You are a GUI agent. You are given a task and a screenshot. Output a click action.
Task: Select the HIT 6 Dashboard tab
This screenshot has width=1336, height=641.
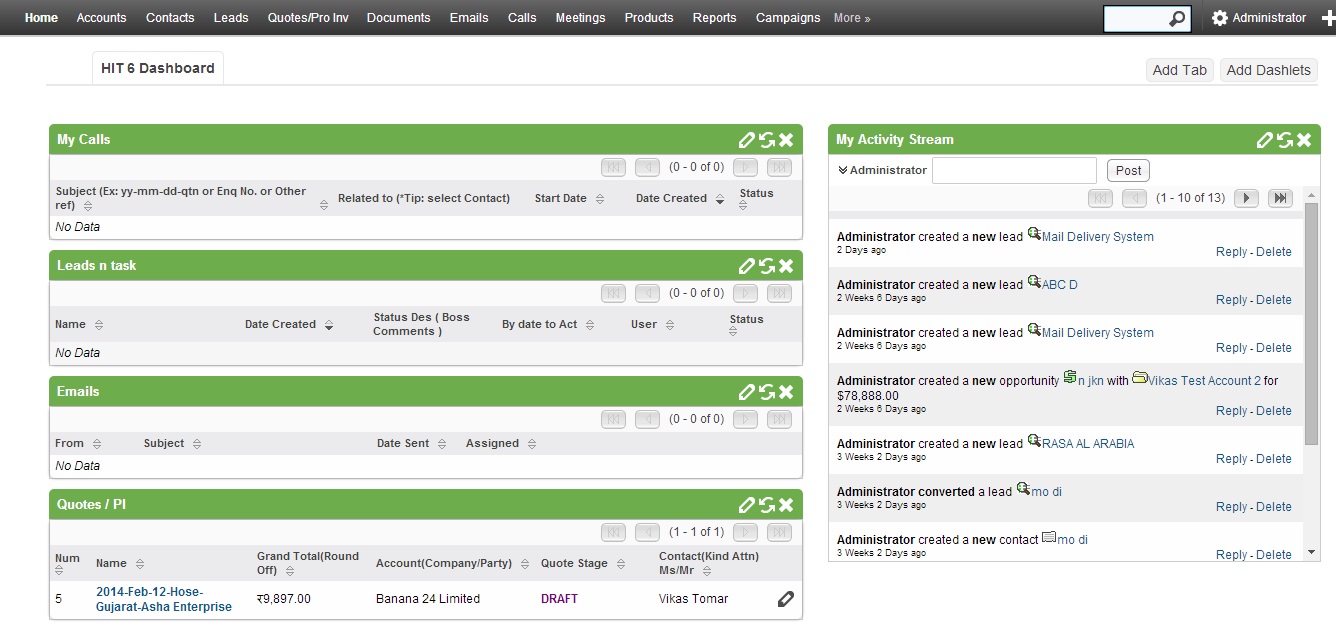point(158,68)
